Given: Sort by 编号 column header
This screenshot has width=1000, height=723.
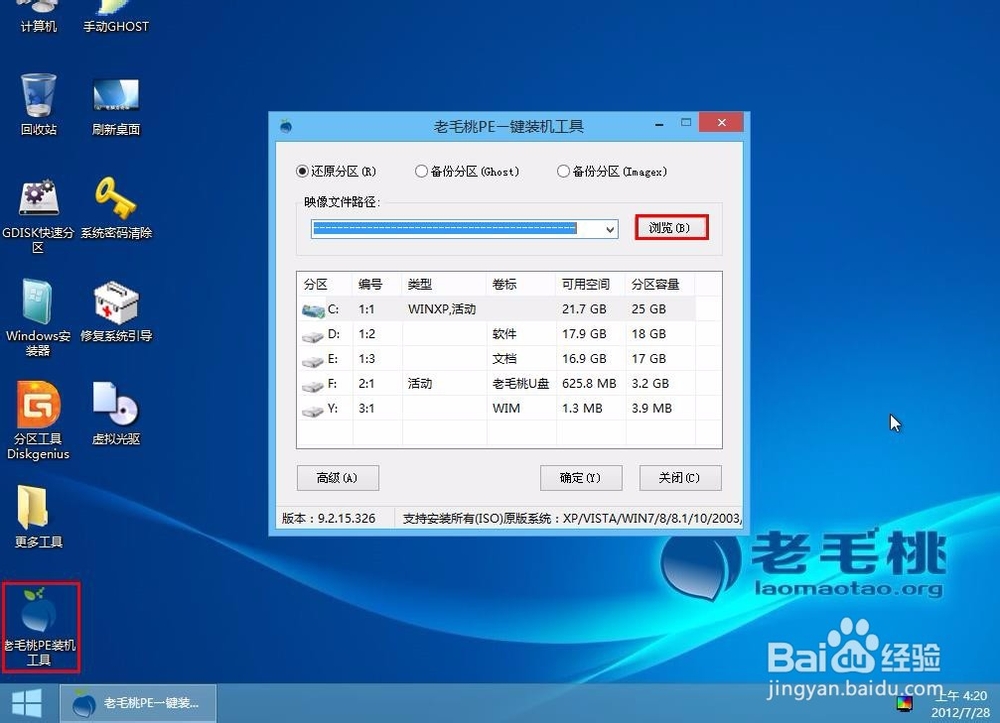Looking at the screenshot, I should pos(377,284).
